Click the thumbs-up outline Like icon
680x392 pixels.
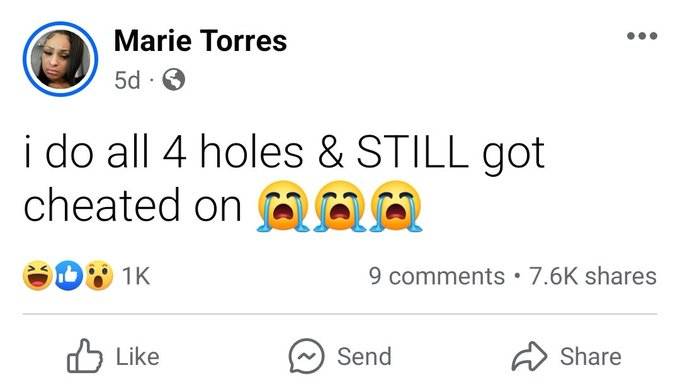click(85, 356)
